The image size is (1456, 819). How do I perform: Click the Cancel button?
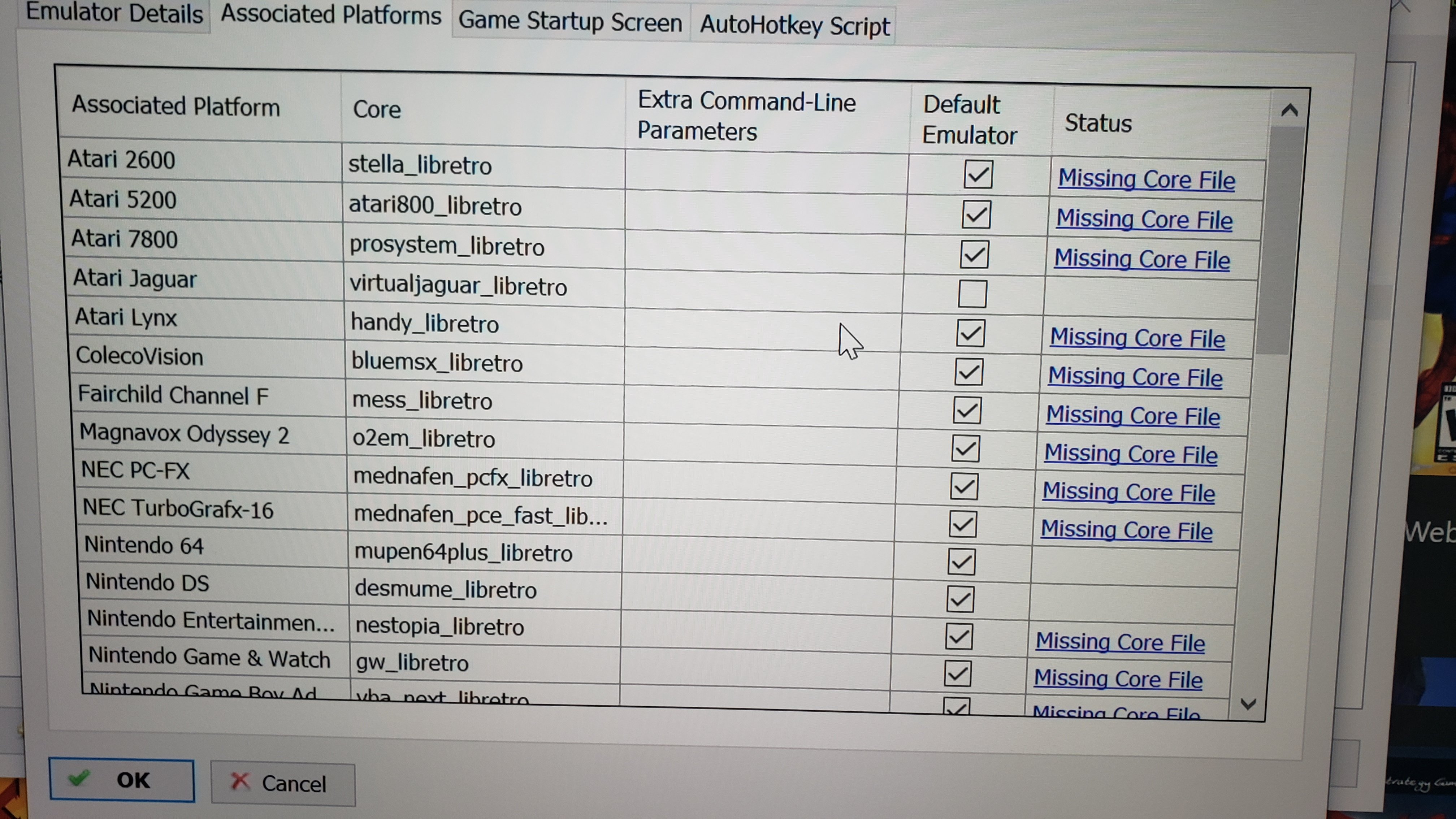[x=283, y=783]
